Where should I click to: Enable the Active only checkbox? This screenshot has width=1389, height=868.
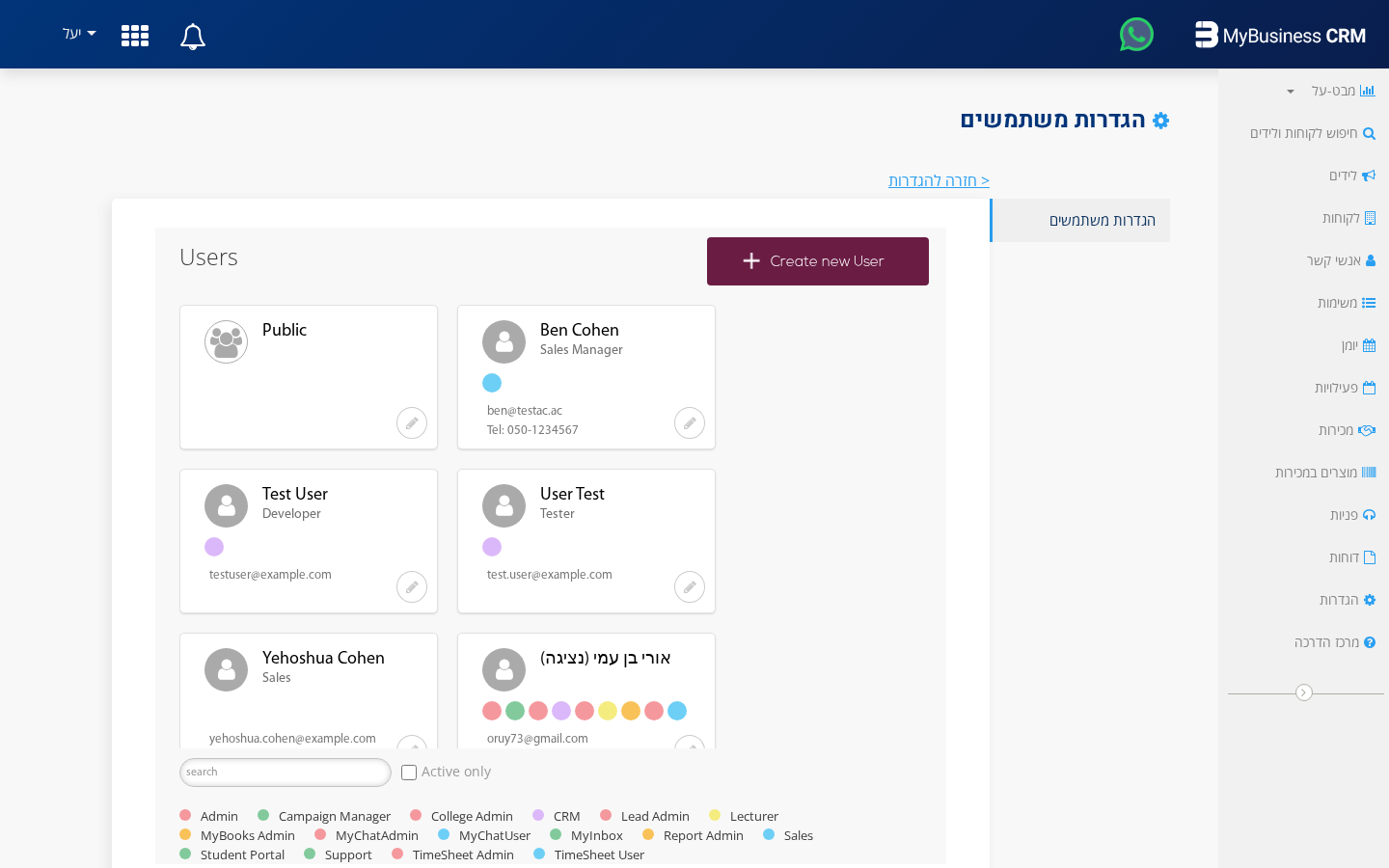[409, 772]
